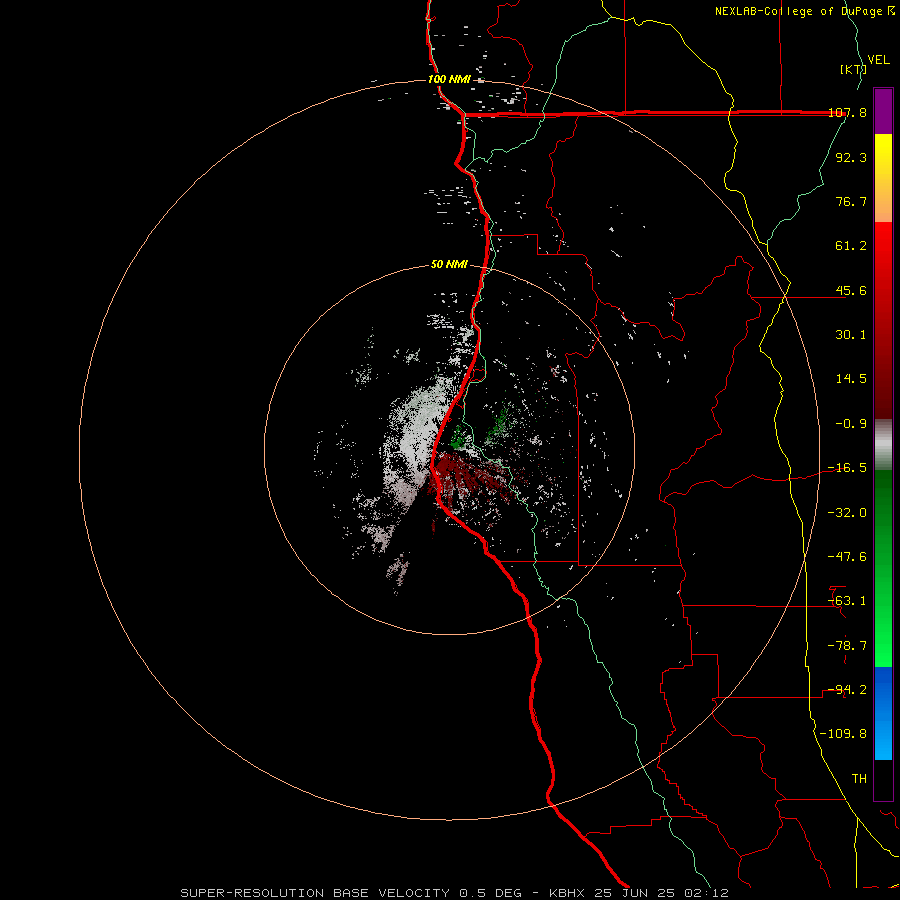This screenshot has width=900, height=900.
Task: Select the -63.1 scale value
Action: (847, 601)
